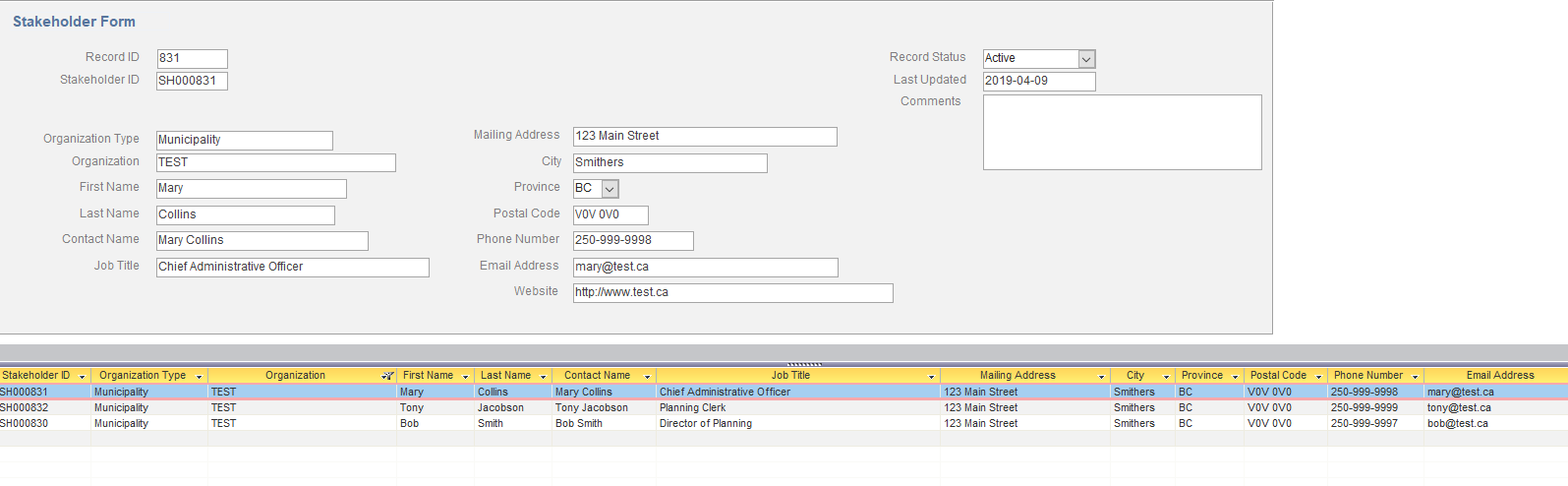Click the Email Address field in form
Screen dimensions: 1568x486
[x=705, y=267]
